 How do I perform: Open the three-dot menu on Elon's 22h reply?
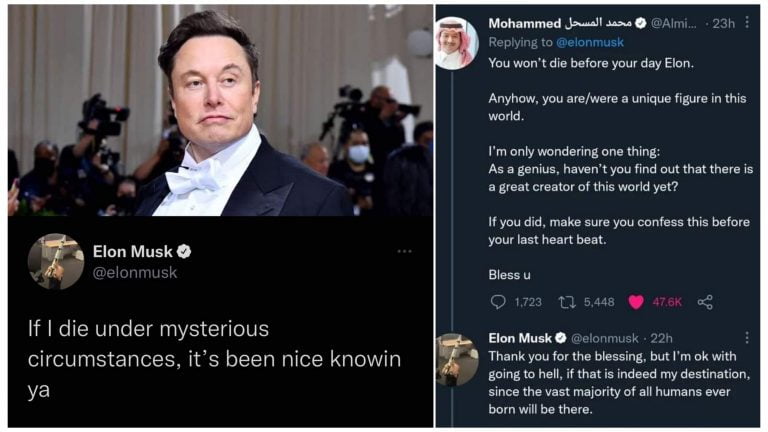click(x=746, y=338)
